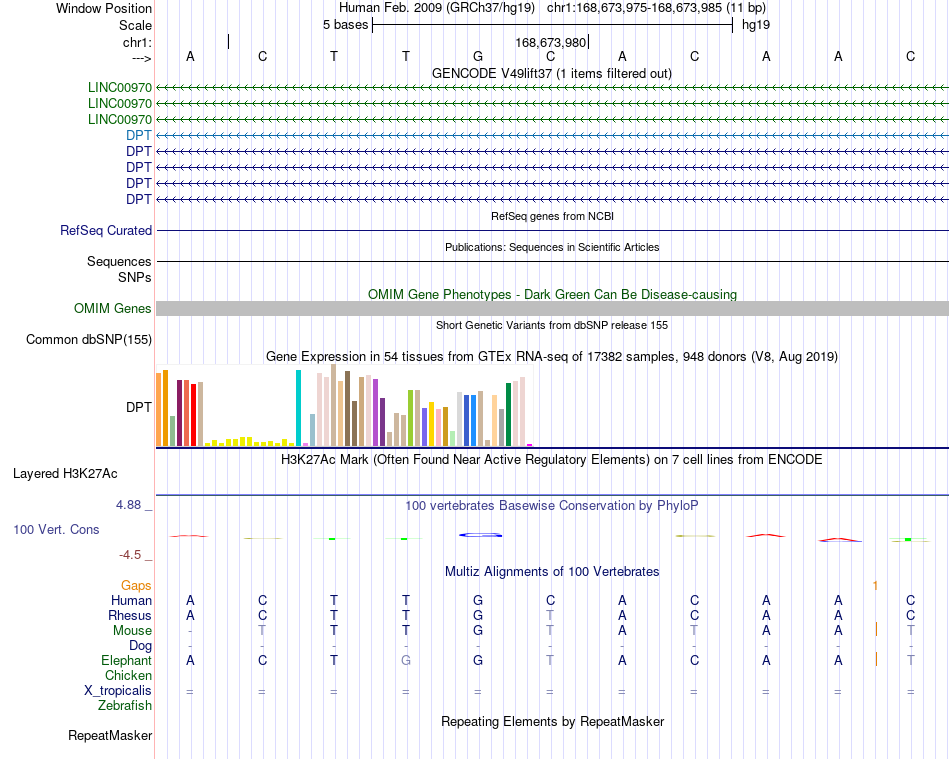
Task: Click the GENCODE V49lift37 track title
Action: coord(551,73)
